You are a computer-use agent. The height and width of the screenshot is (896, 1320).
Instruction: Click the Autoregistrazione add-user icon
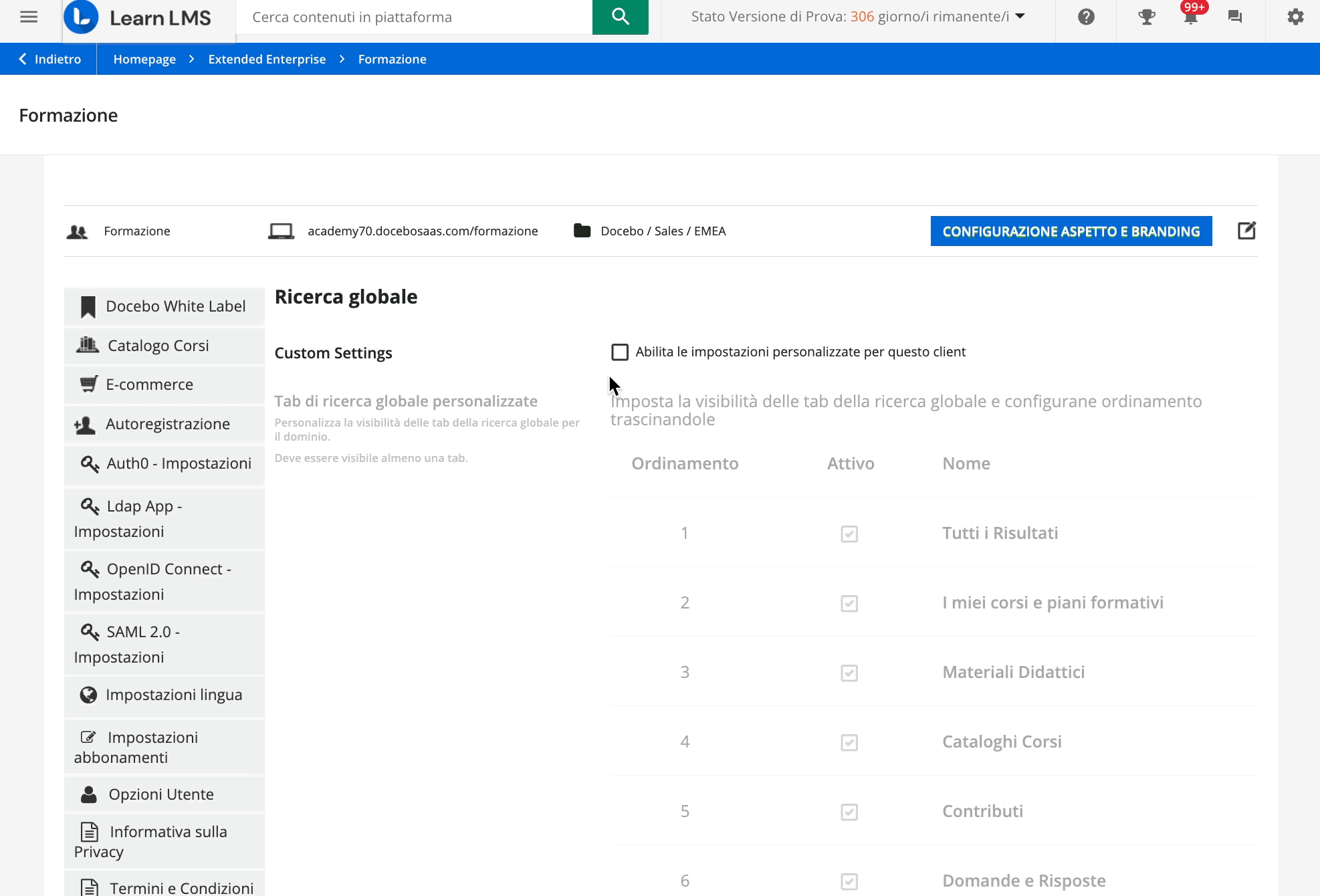85,425
